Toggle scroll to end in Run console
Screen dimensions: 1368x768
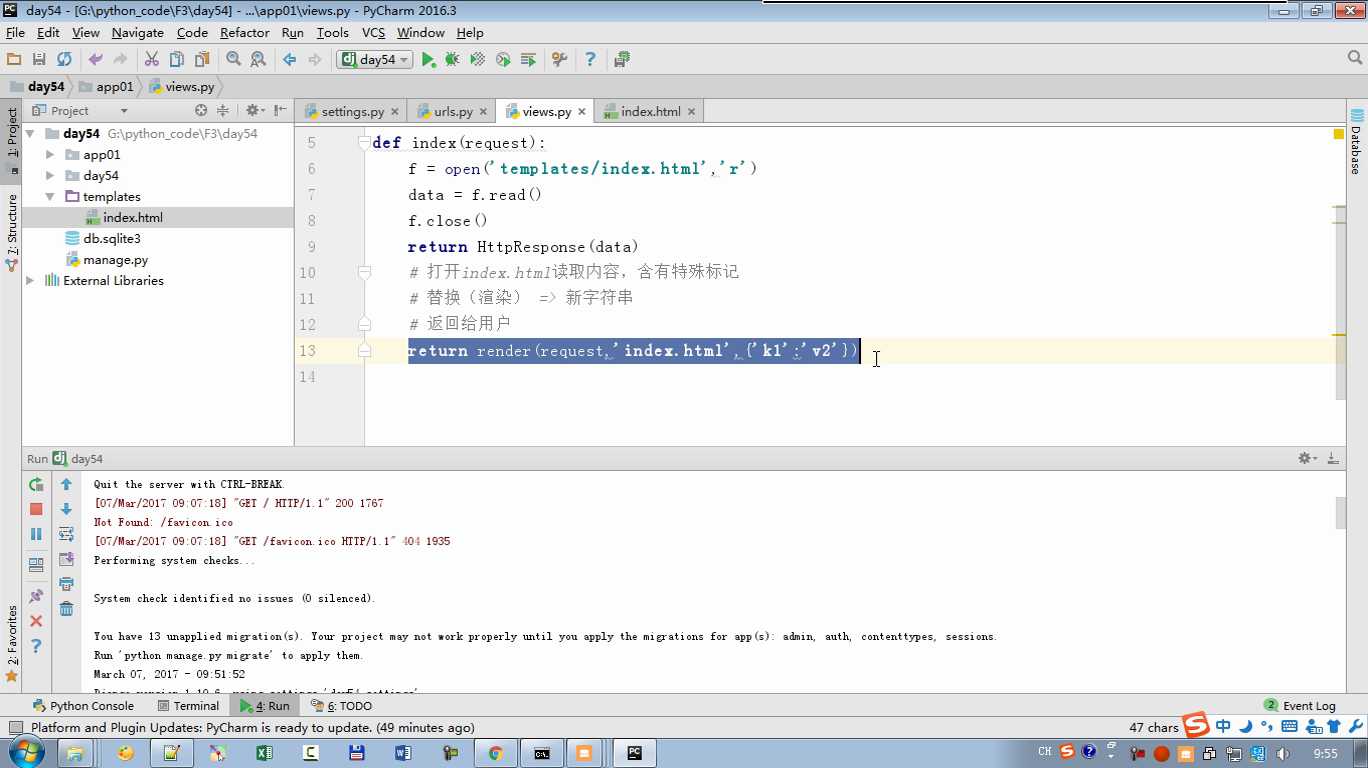click(x=66, y=559)
